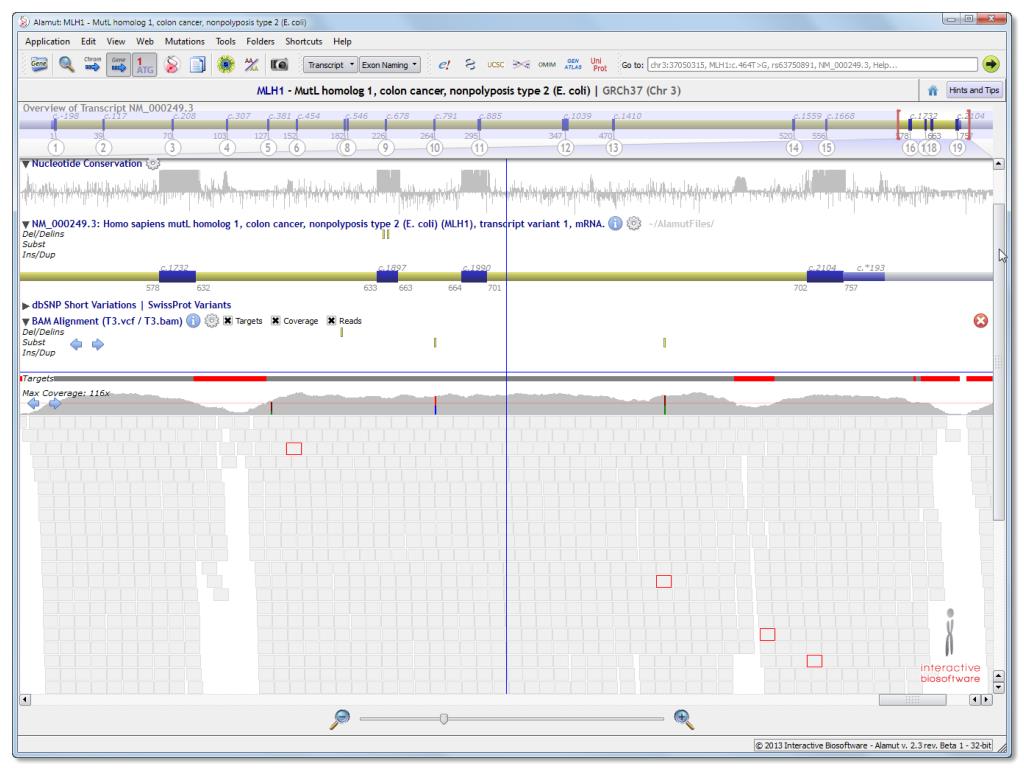
Task: Toggle the Gene arrow mode button
Action: 118,65
